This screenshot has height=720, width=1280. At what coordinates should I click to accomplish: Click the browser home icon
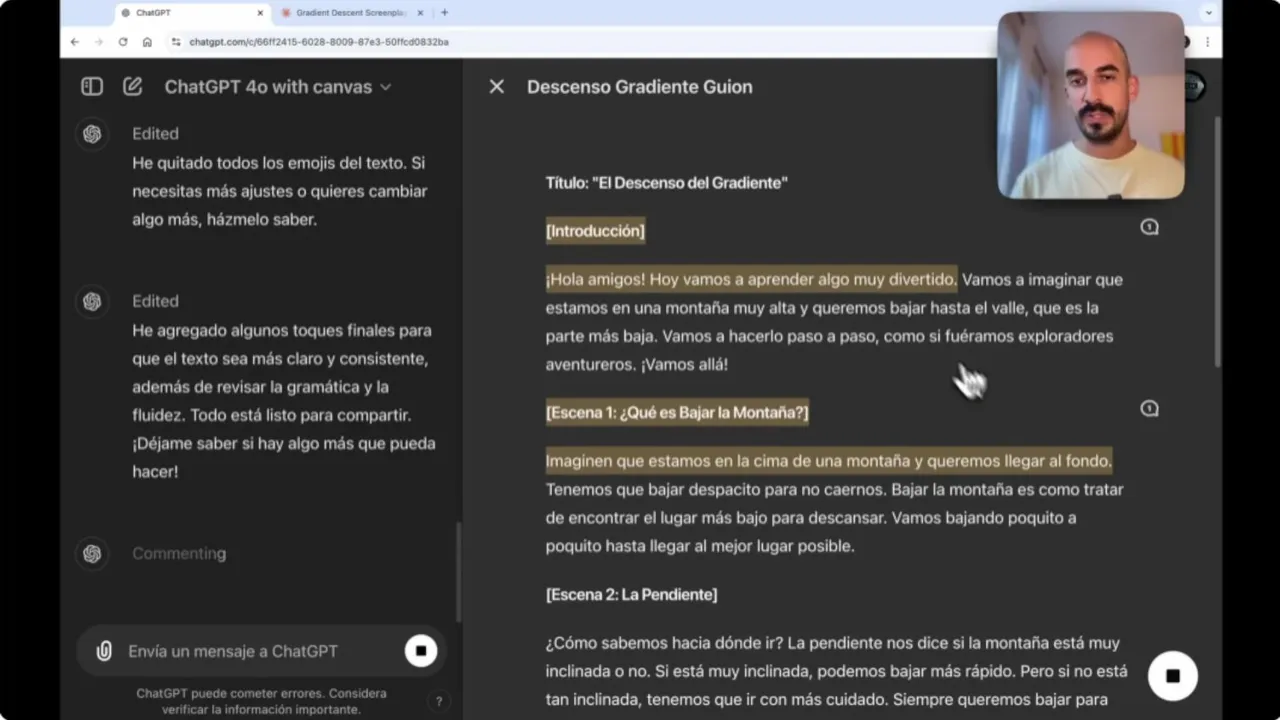pyautogui.click(x=147, y=42)
